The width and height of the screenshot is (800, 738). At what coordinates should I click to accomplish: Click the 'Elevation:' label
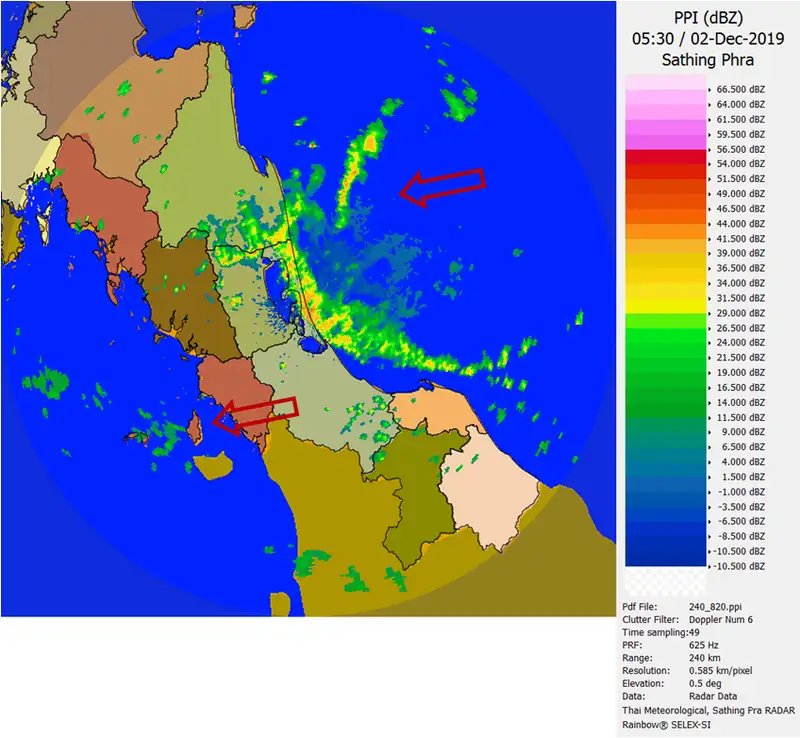click(x=643, y=683)
